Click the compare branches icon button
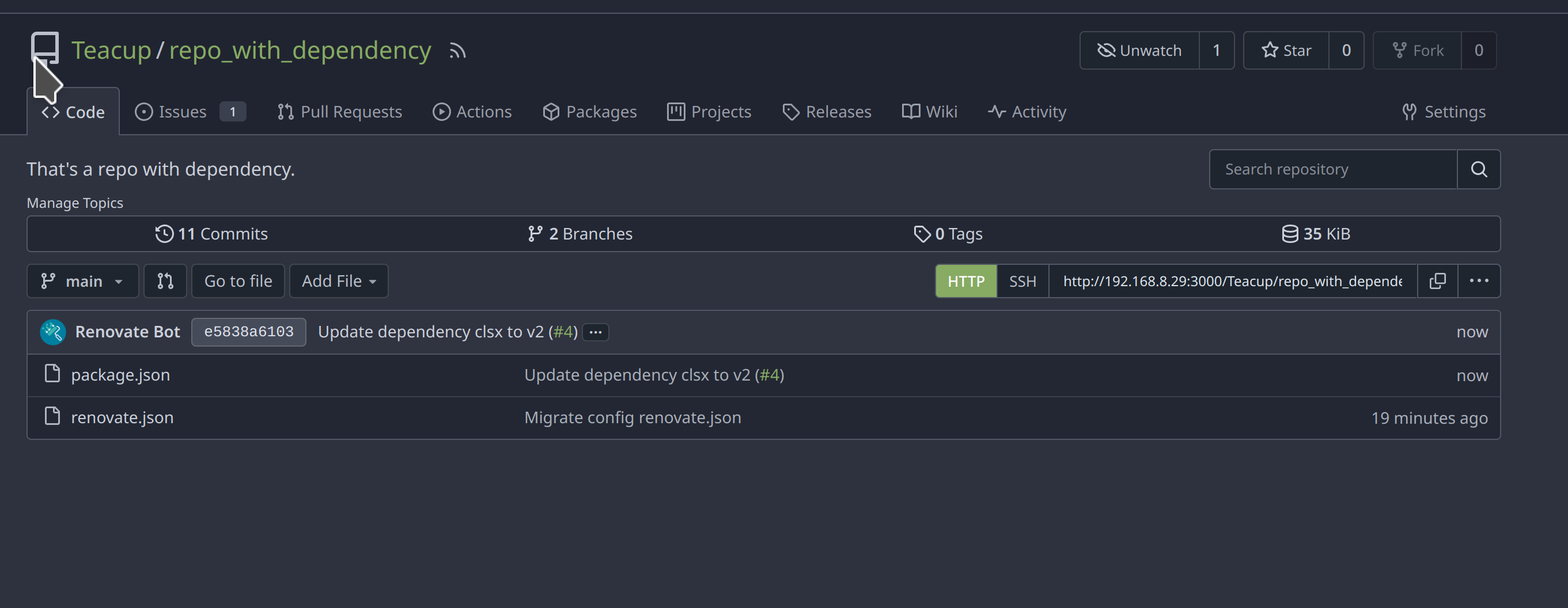The width and height of the screenshot is (1568, 608). click(x=165, y=281)
